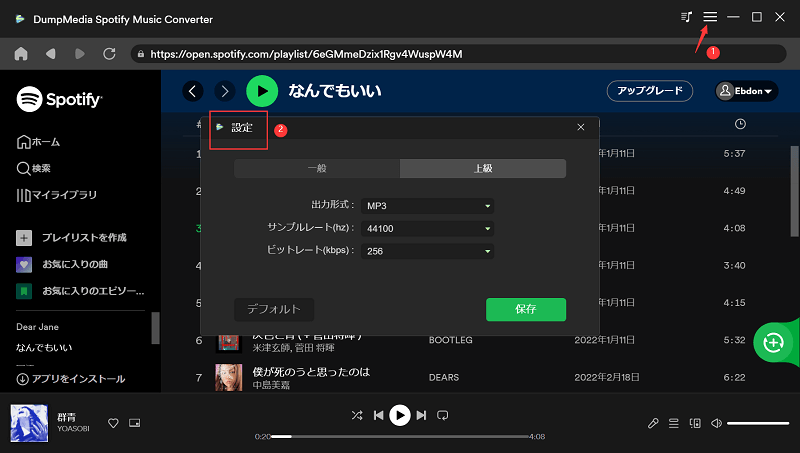Viewport: 800px width, 453px height.
Task: Open the サンプルレート 44100 dropdown
Action: pyautogui.click(x=427, y=229)
